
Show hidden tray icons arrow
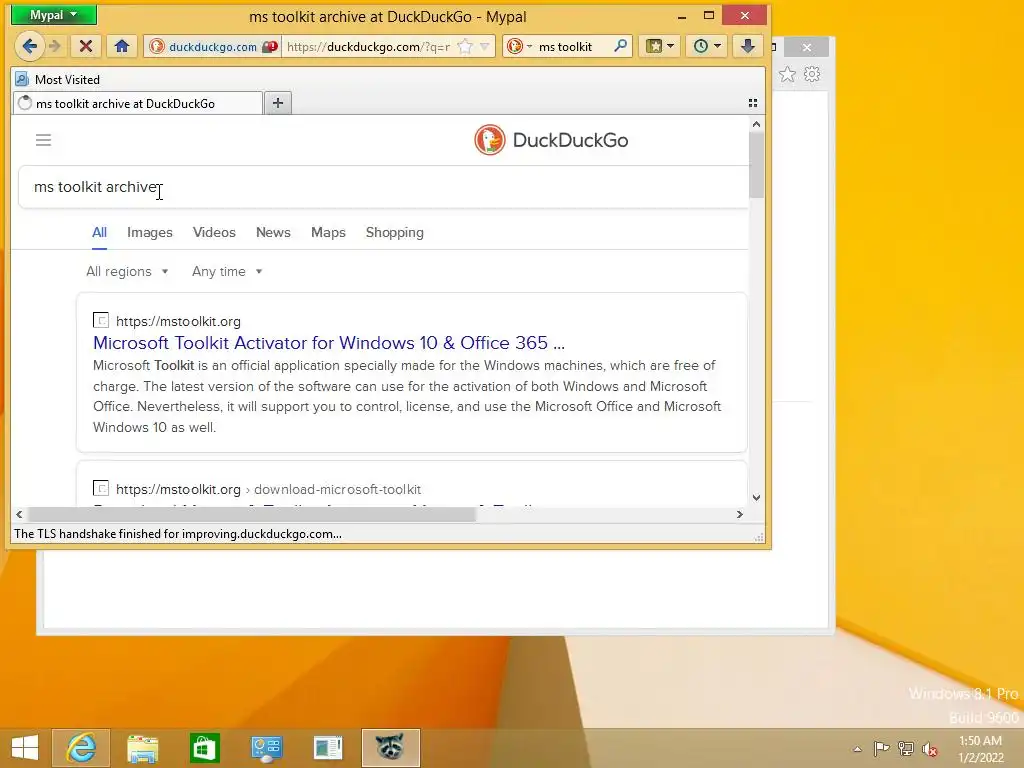tap(857, 749)
